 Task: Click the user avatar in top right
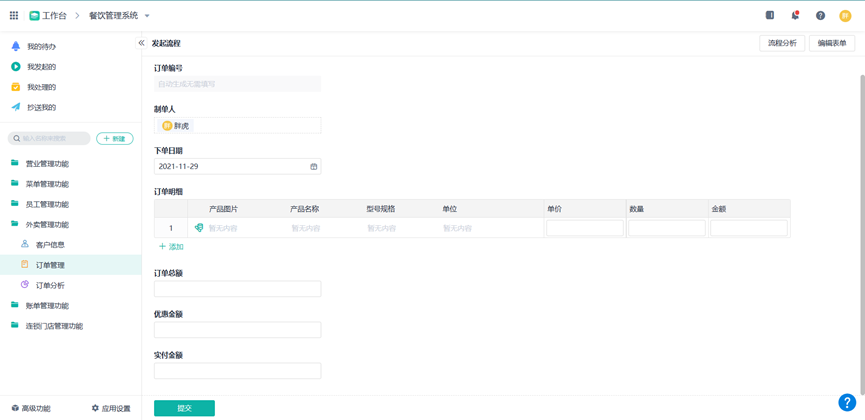[x=846, y=16]
